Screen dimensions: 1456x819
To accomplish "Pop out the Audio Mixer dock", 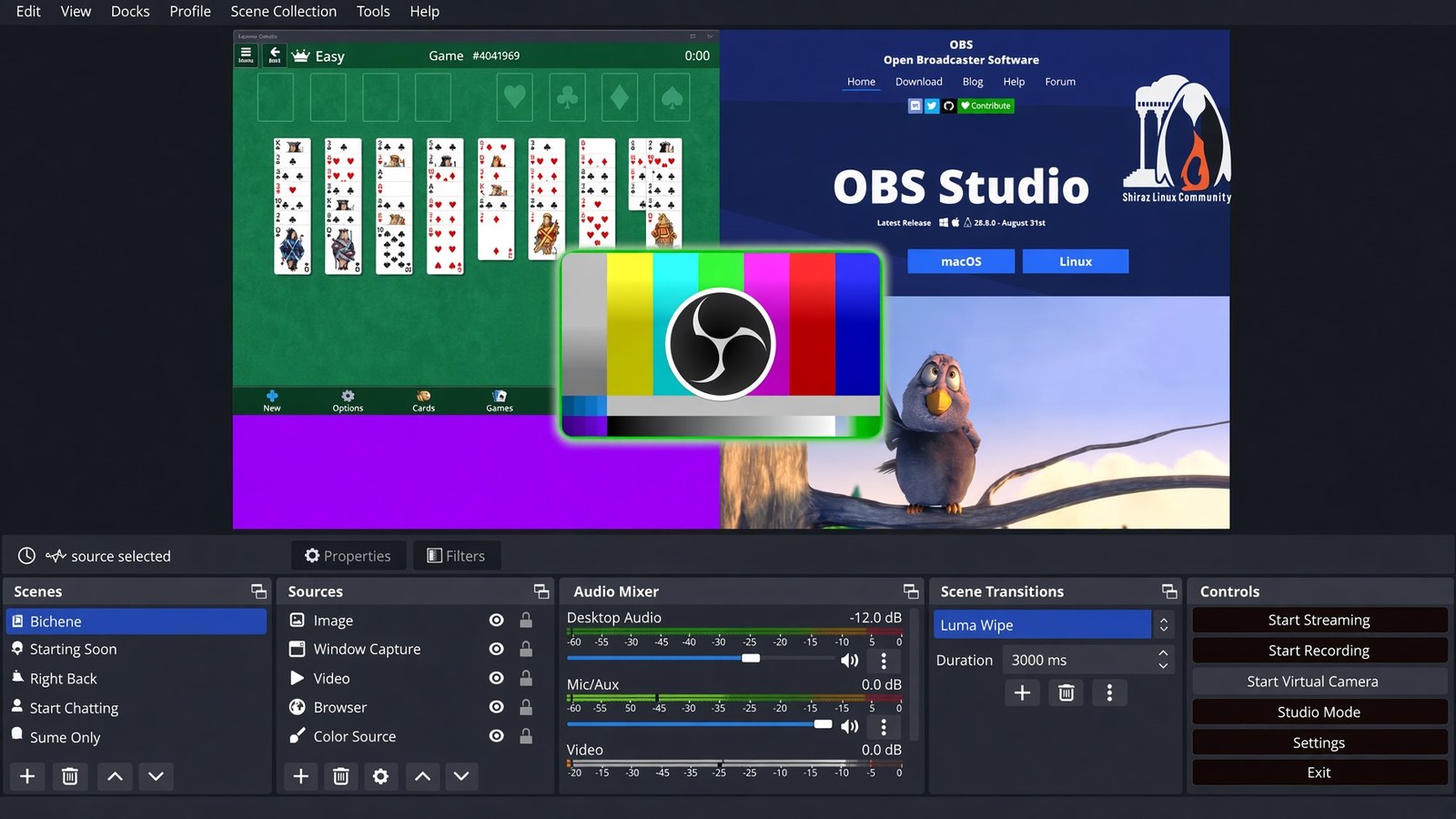I will click(x=911, y=591).
